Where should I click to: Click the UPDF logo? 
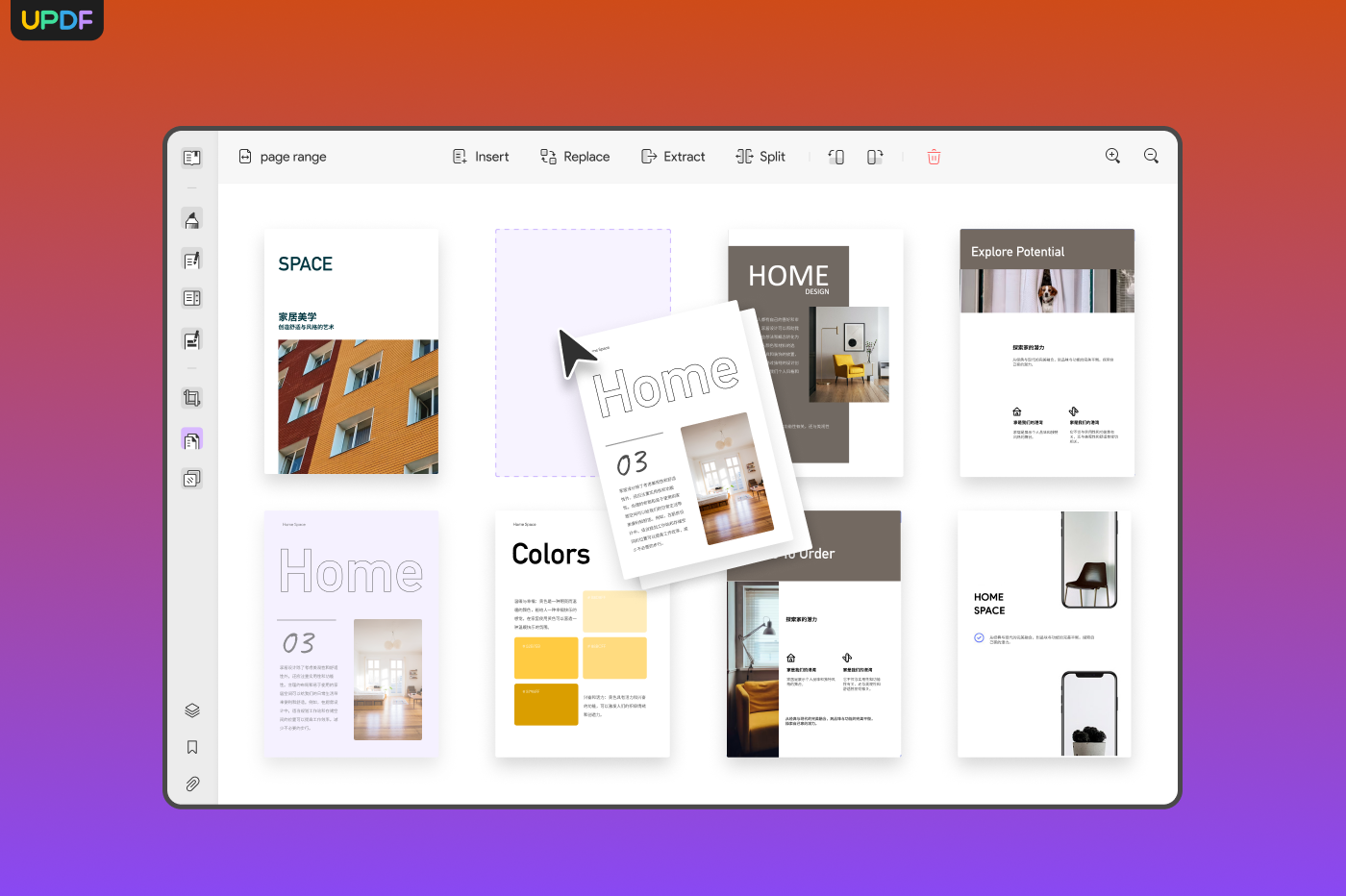57,19
